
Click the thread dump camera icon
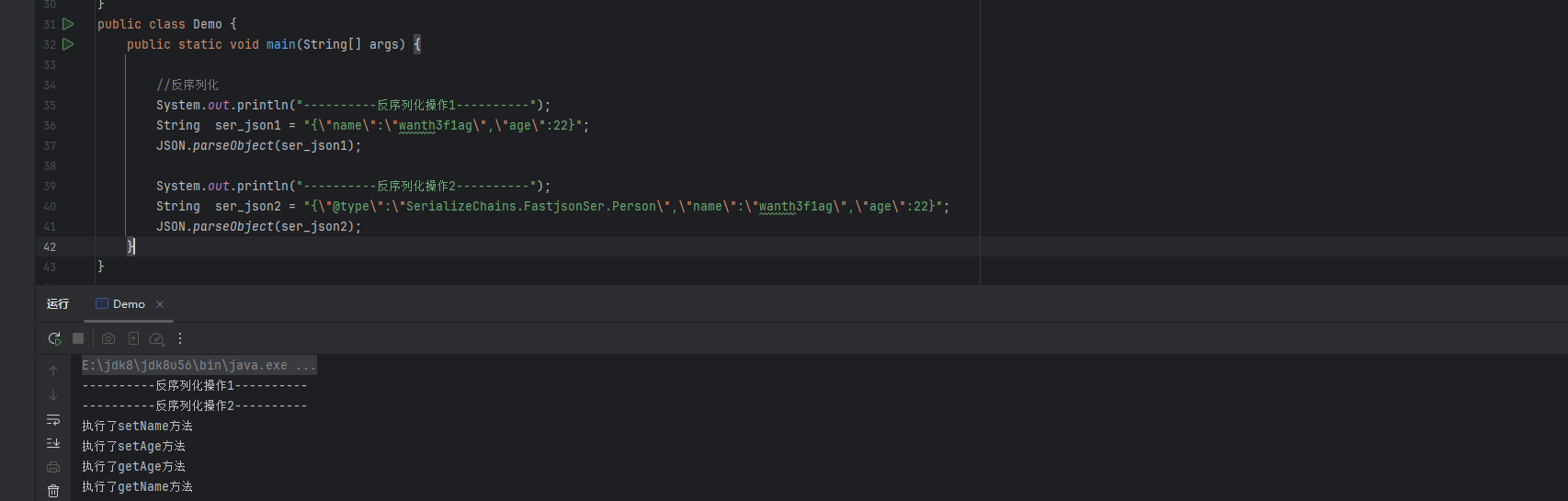[108, 338]
